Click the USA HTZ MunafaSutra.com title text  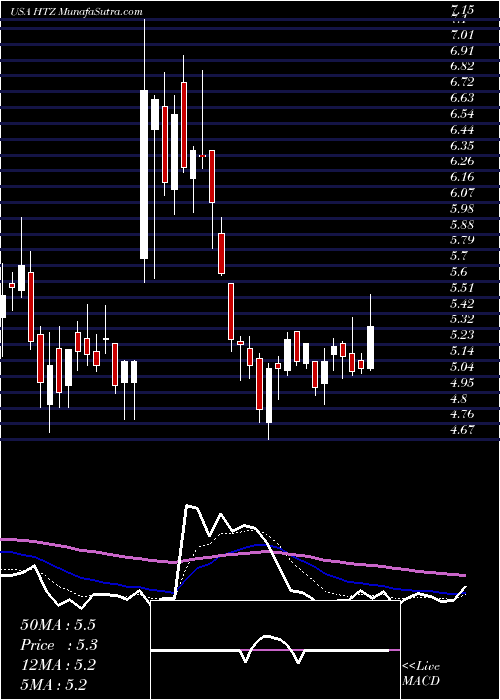click(77, 12)
